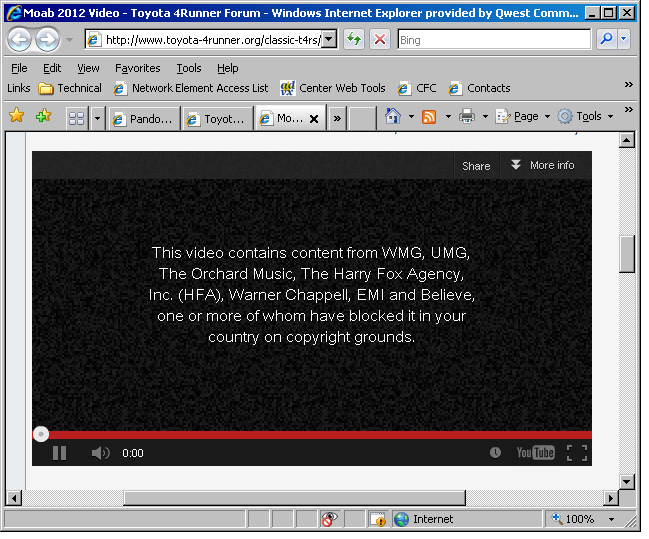Click the horizontal scrollbar right arrow
649x539 pixels.
click(x=611, y=498)
